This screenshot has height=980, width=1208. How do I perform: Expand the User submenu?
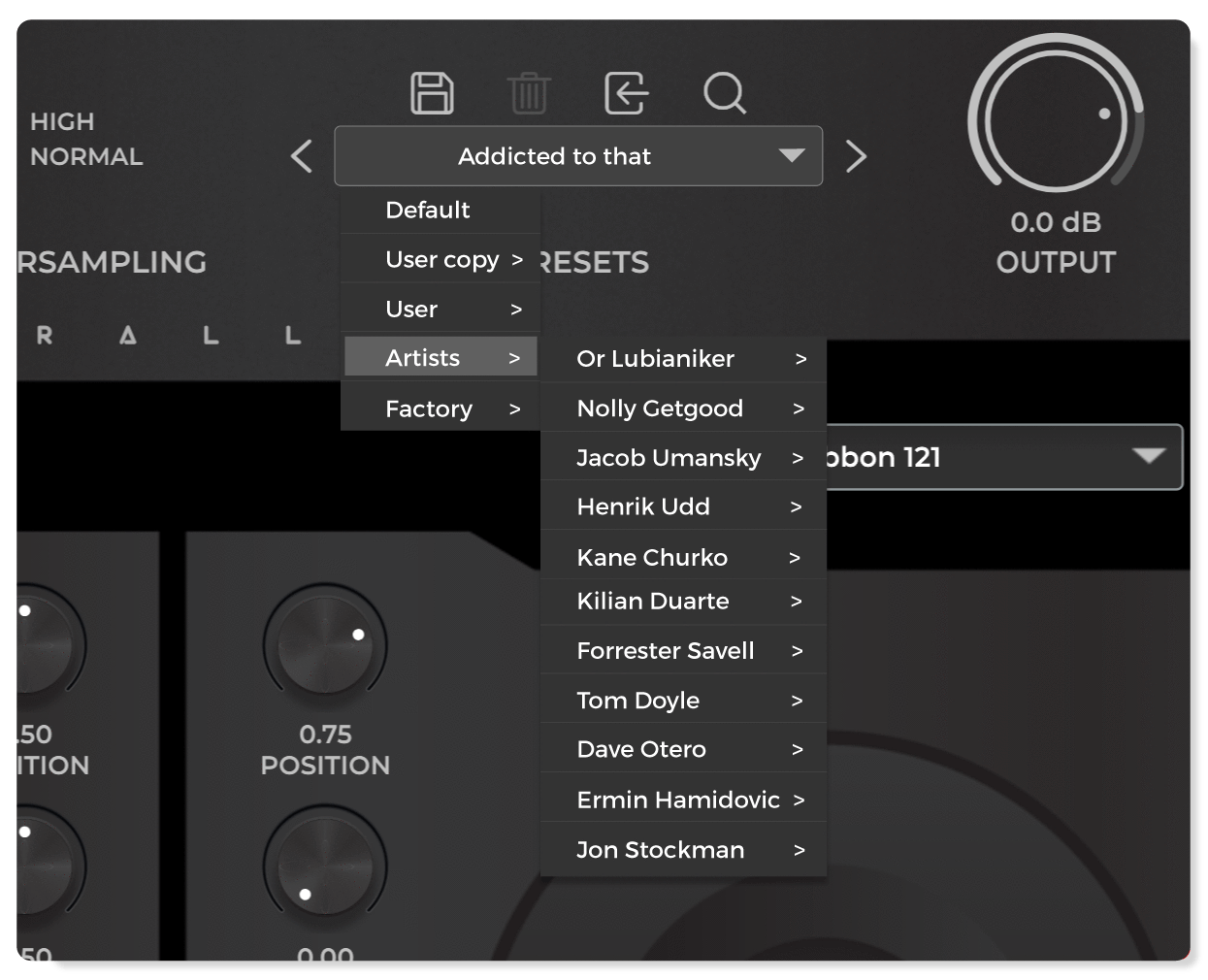click(x=440, y=309)
